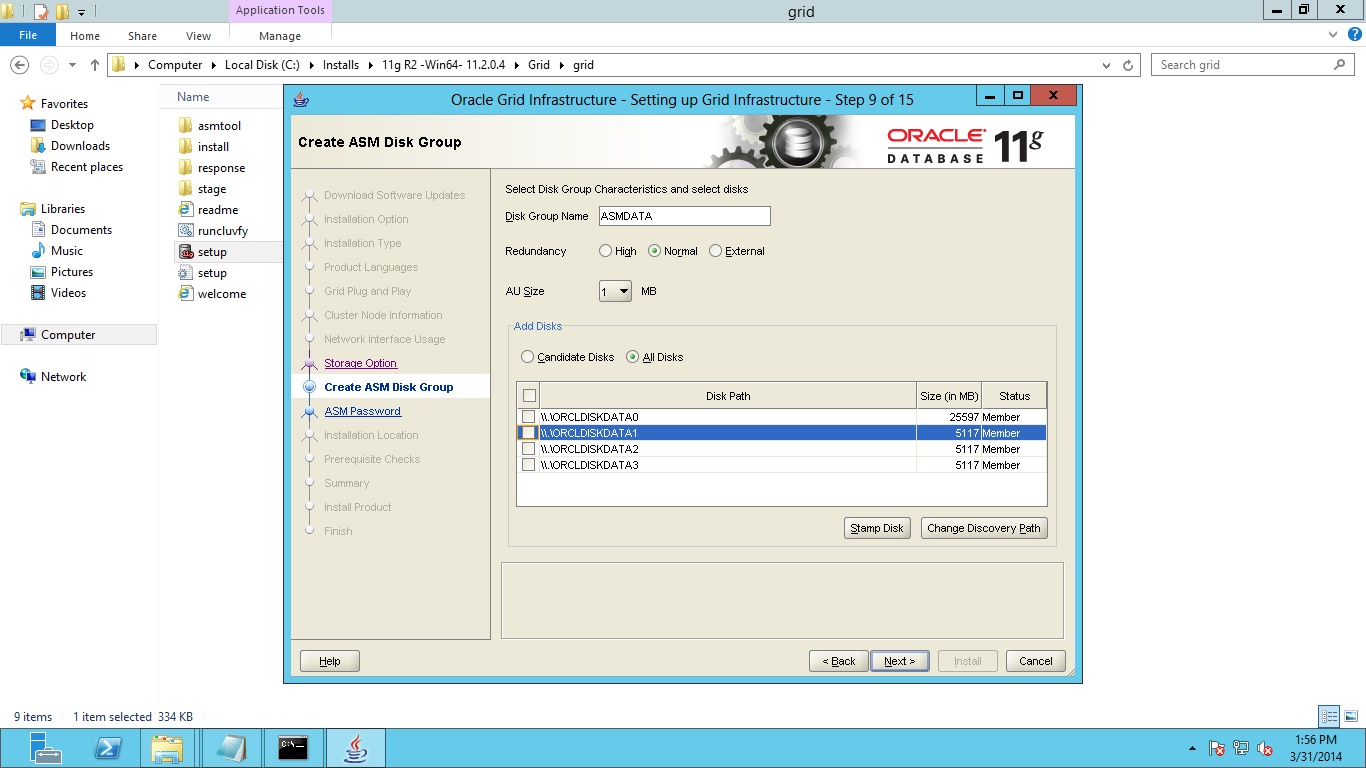Go to Storage Option step
Image resolution: width=1366 pixels, height=768 pixels.
click(360, 363)
